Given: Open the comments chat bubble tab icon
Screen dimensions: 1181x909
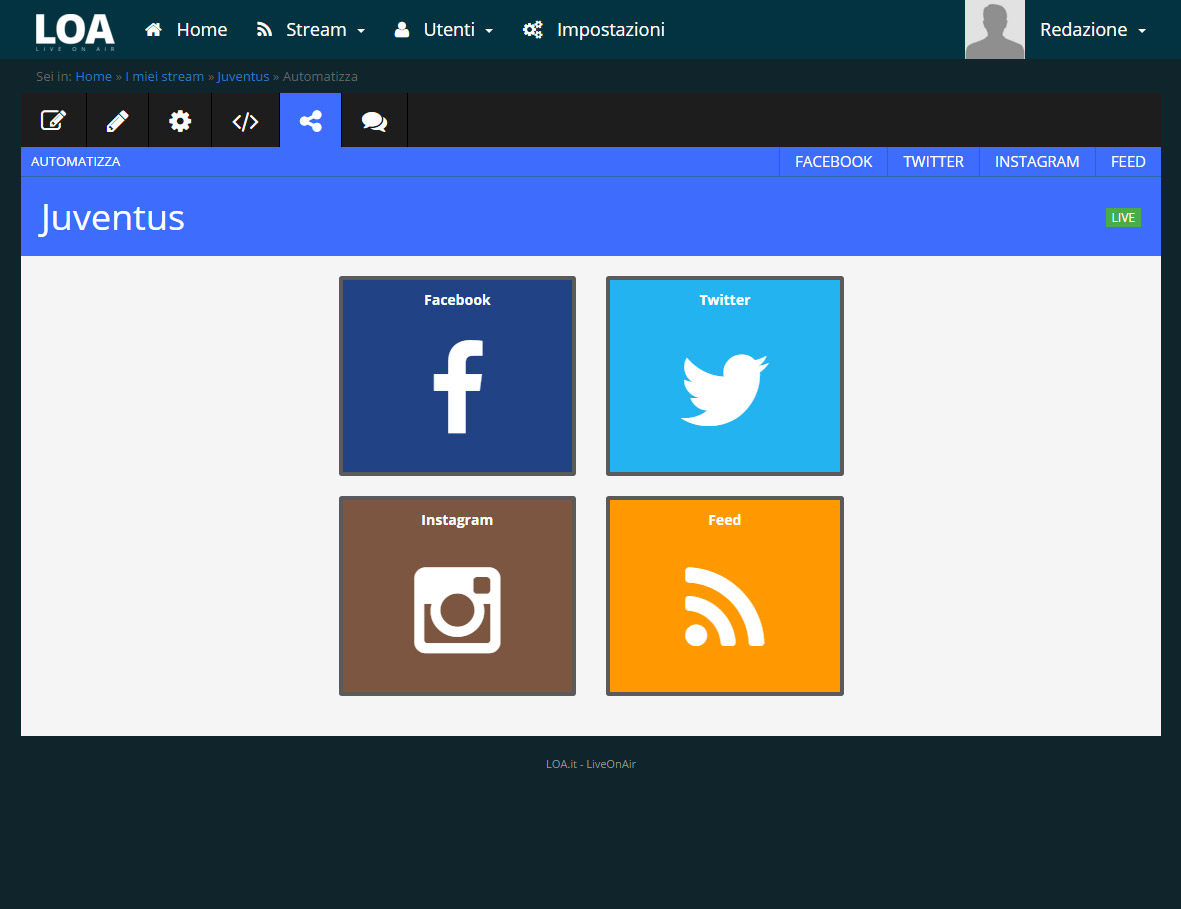Looking at the screenshot, I should (x=374, y=121).
